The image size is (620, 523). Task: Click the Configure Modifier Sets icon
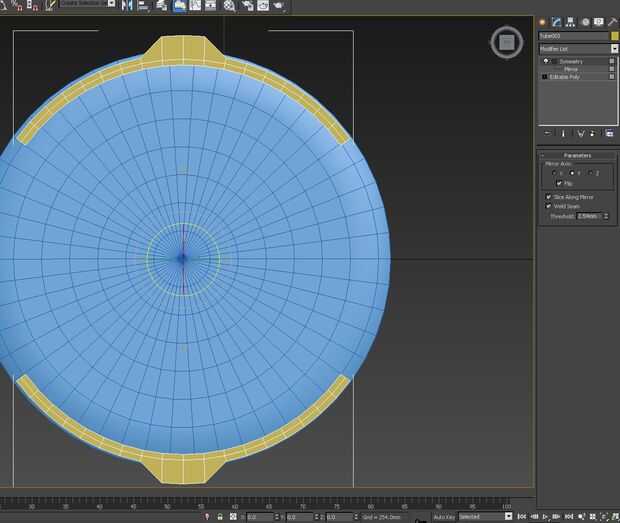608,133
